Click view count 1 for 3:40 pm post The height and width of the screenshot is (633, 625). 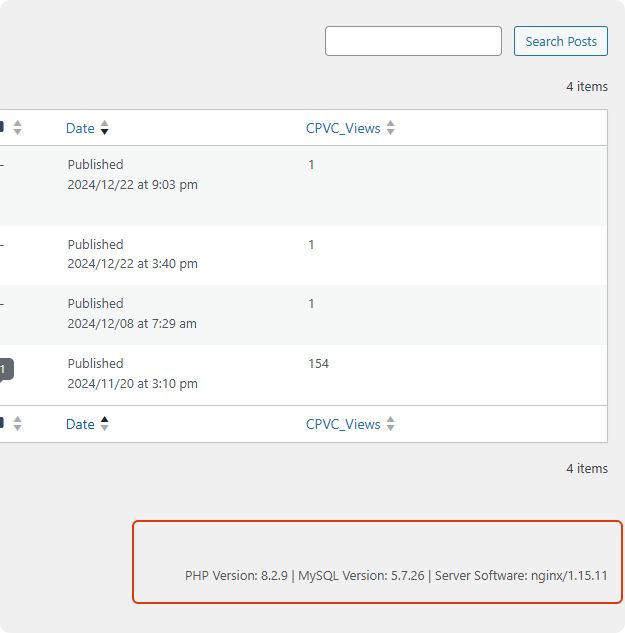[x=311, y=244]
